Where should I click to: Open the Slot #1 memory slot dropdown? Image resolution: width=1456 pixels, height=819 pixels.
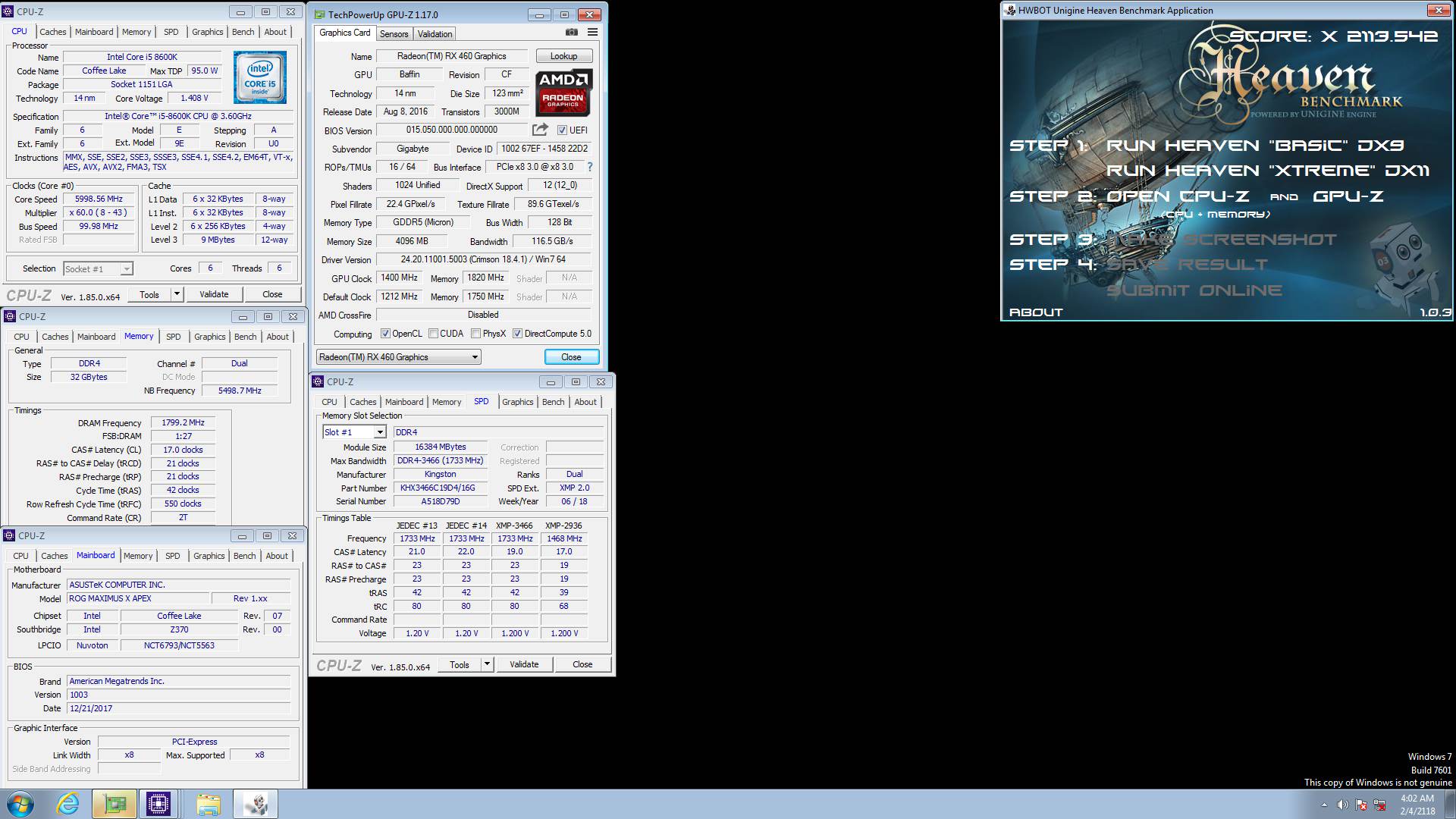[x=354, y=432]
